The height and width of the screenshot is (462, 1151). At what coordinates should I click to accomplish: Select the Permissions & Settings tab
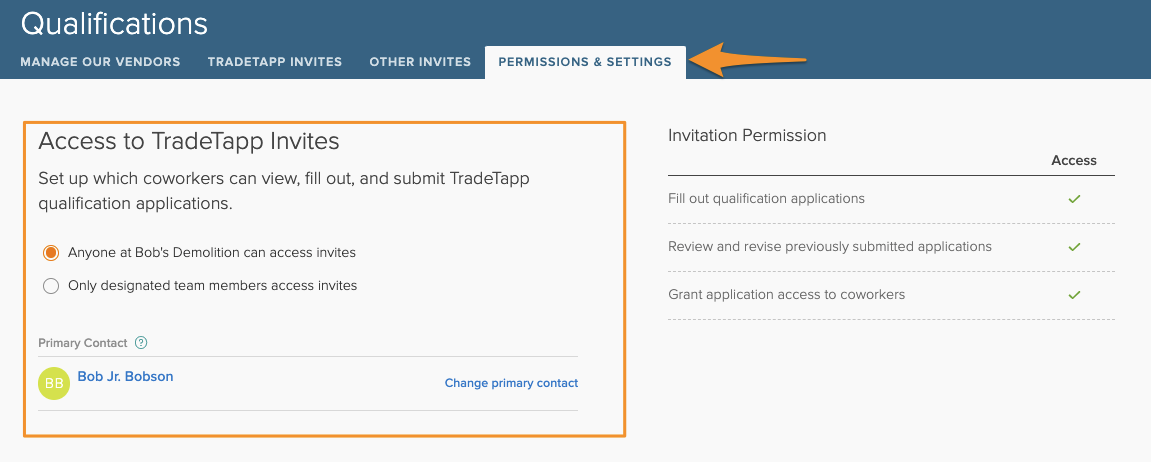[585, 62]
